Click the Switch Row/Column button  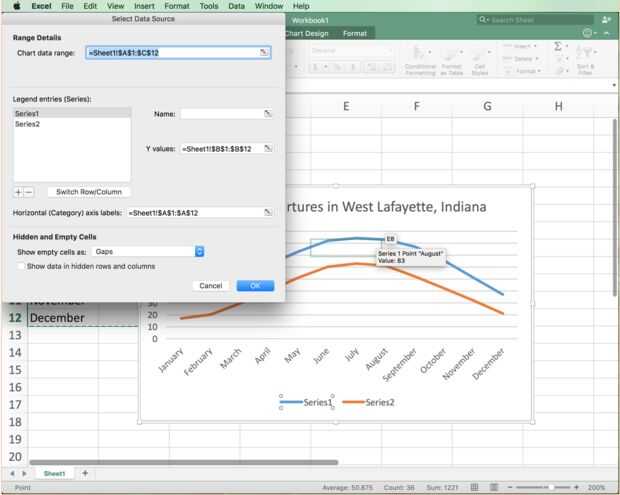89,192
